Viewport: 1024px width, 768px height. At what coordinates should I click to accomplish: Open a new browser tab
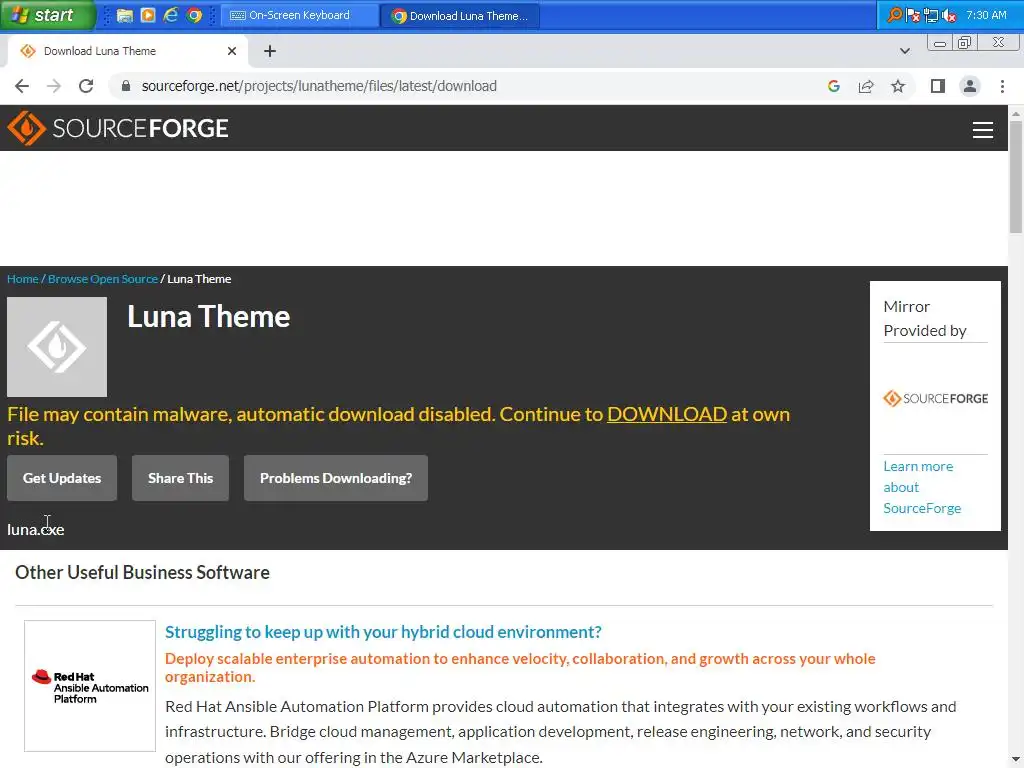click(270, 51)
